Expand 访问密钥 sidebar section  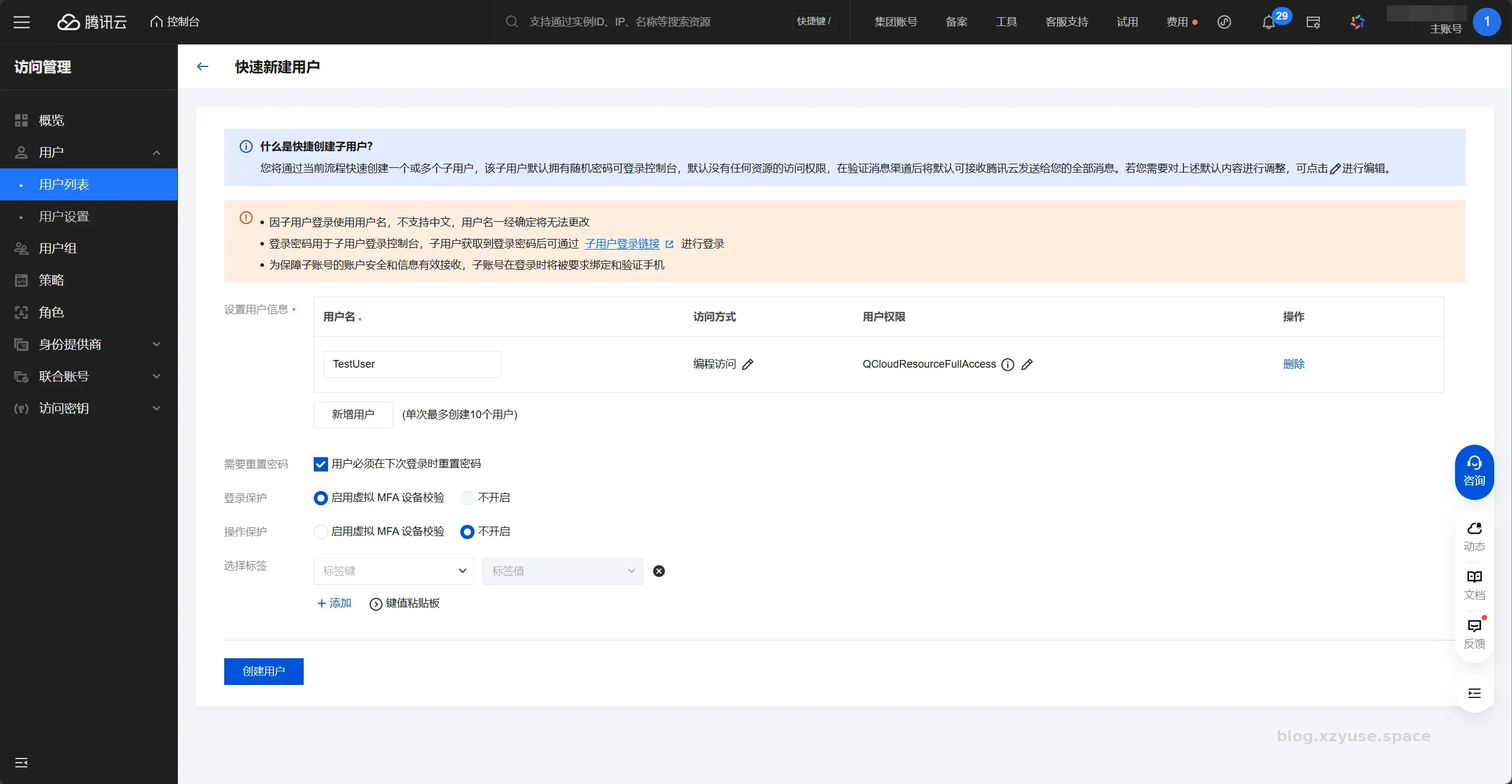89,409
